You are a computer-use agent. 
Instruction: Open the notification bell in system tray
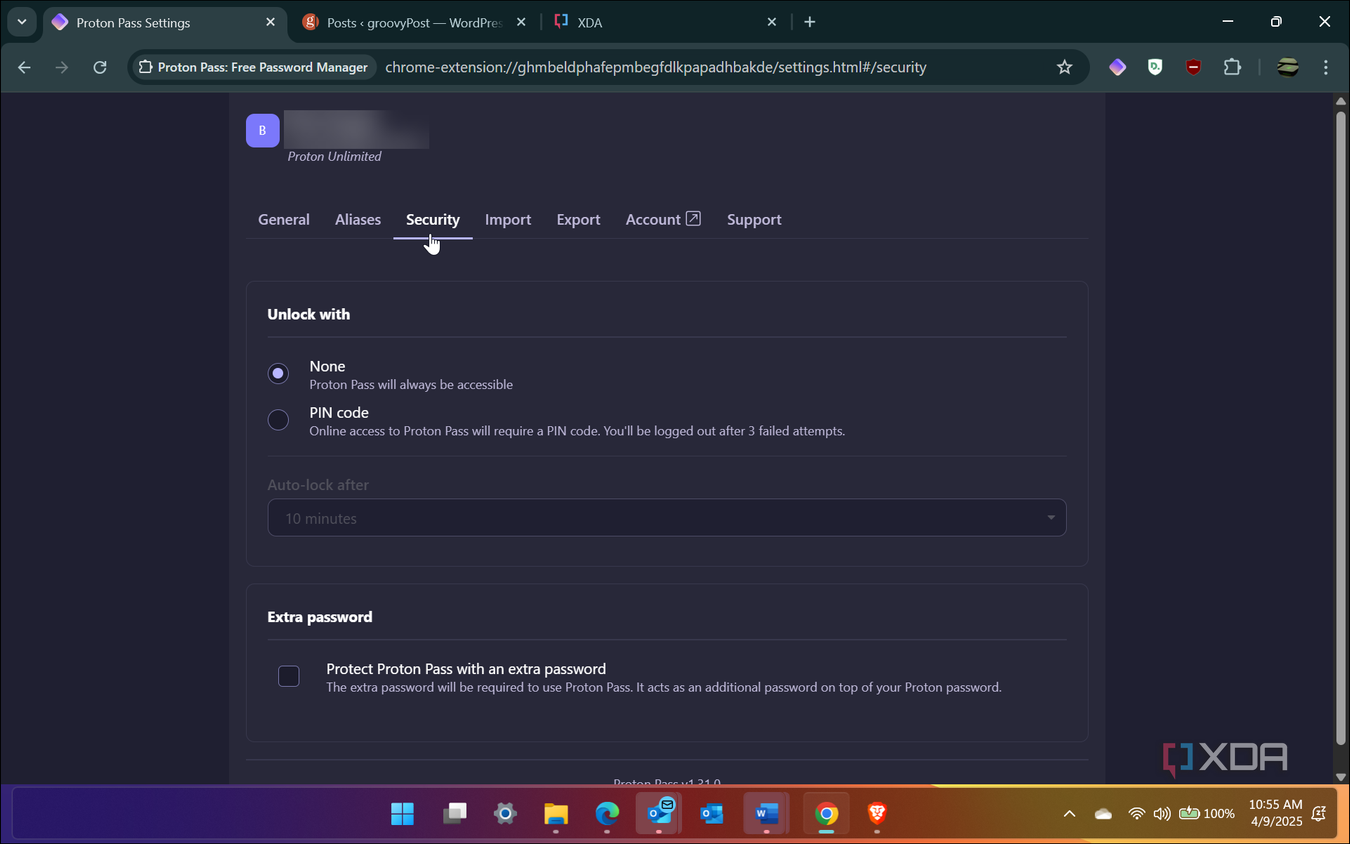pyautogui.click(x=1319, y=813)
